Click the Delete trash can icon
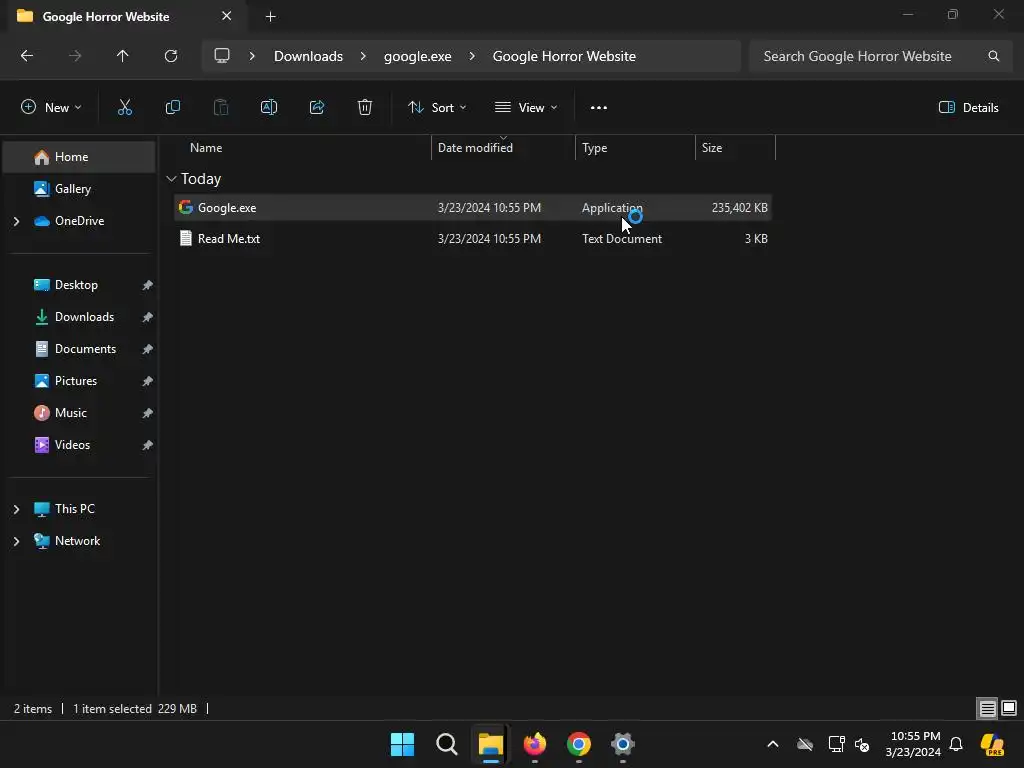Viewport: 1024px width, 768px height. pos(365,108)
